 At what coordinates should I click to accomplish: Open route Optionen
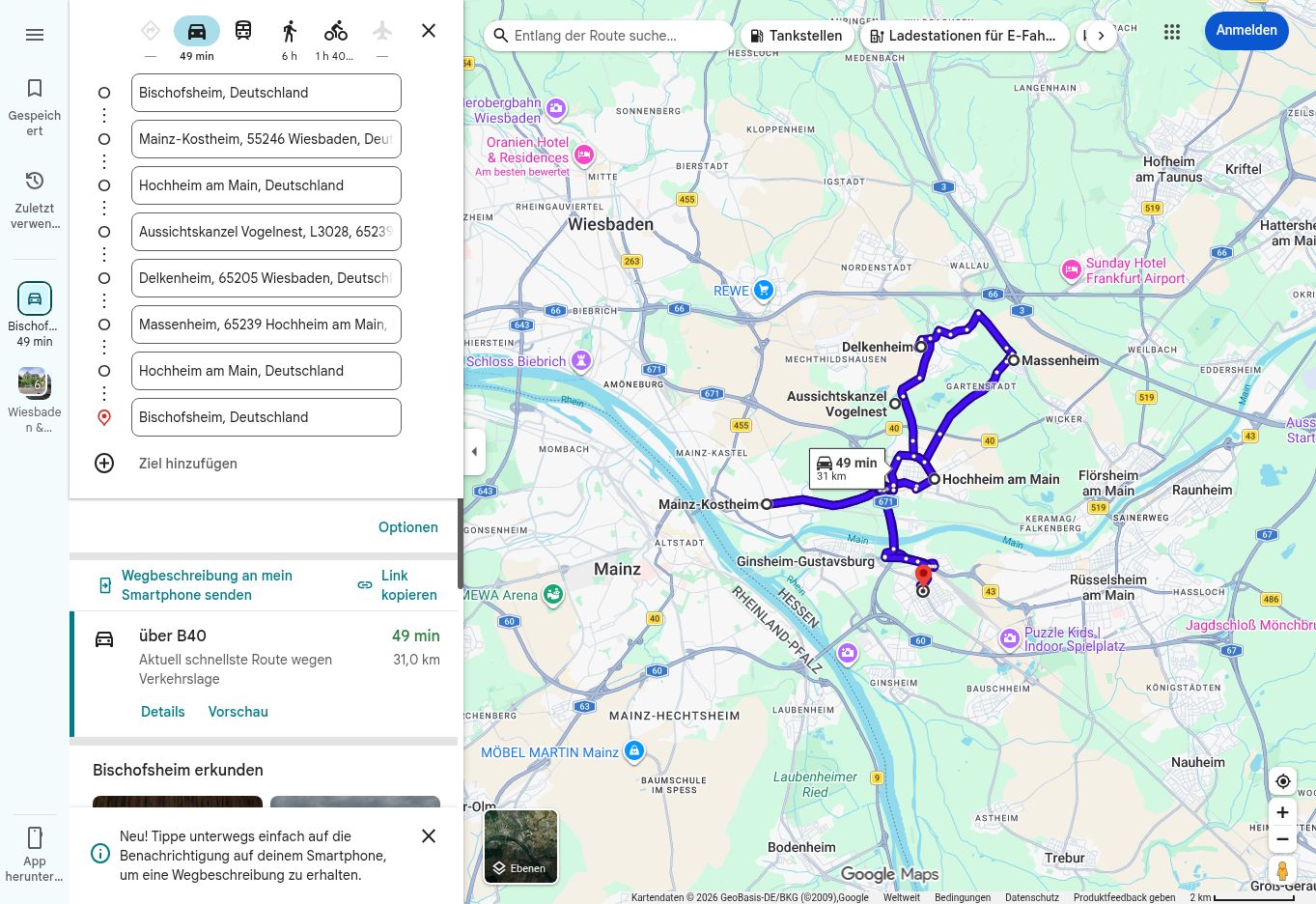pos(408,527)
